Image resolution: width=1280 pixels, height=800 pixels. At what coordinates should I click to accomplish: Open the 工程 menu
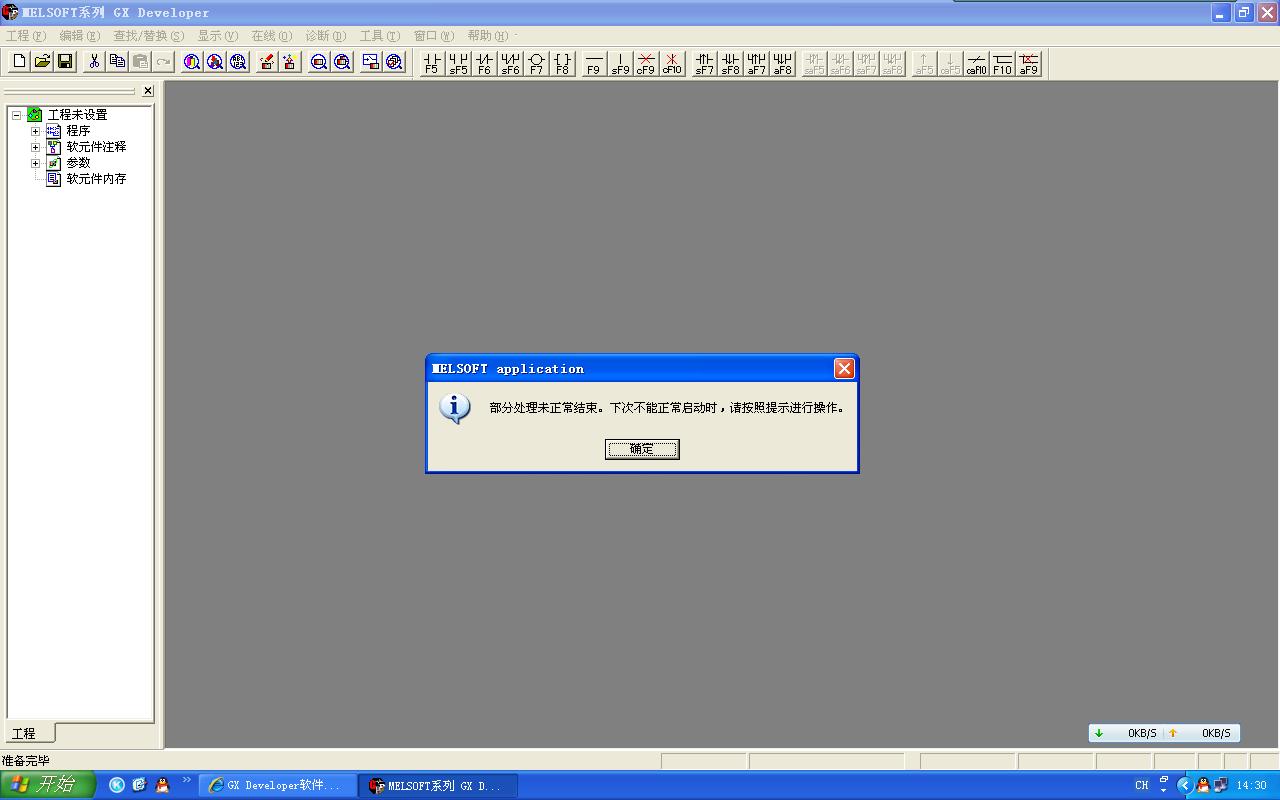[26, 36]
